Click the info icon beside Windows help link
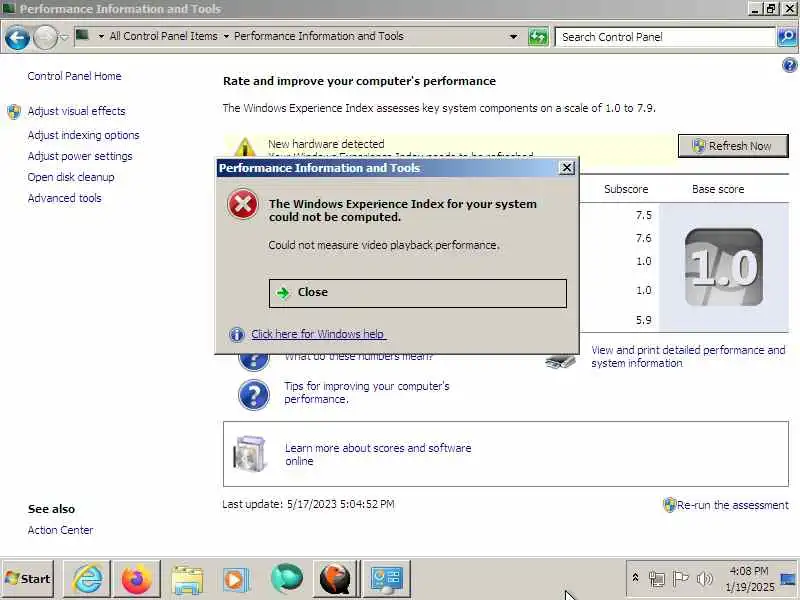Image resolution: width=800 pixels, height=600 pixels. click(236, 334)
